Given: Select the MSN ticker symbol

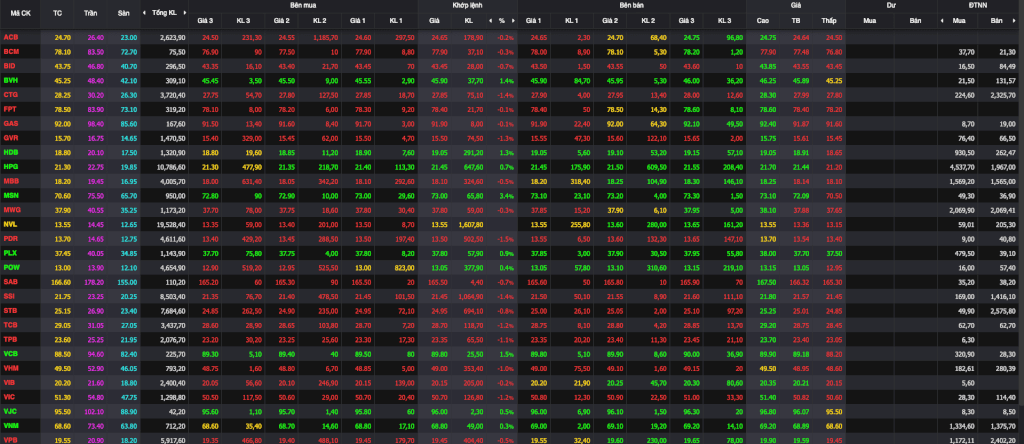Looking at the screenshot, I should pyautogui.click(x=10, y=195).
